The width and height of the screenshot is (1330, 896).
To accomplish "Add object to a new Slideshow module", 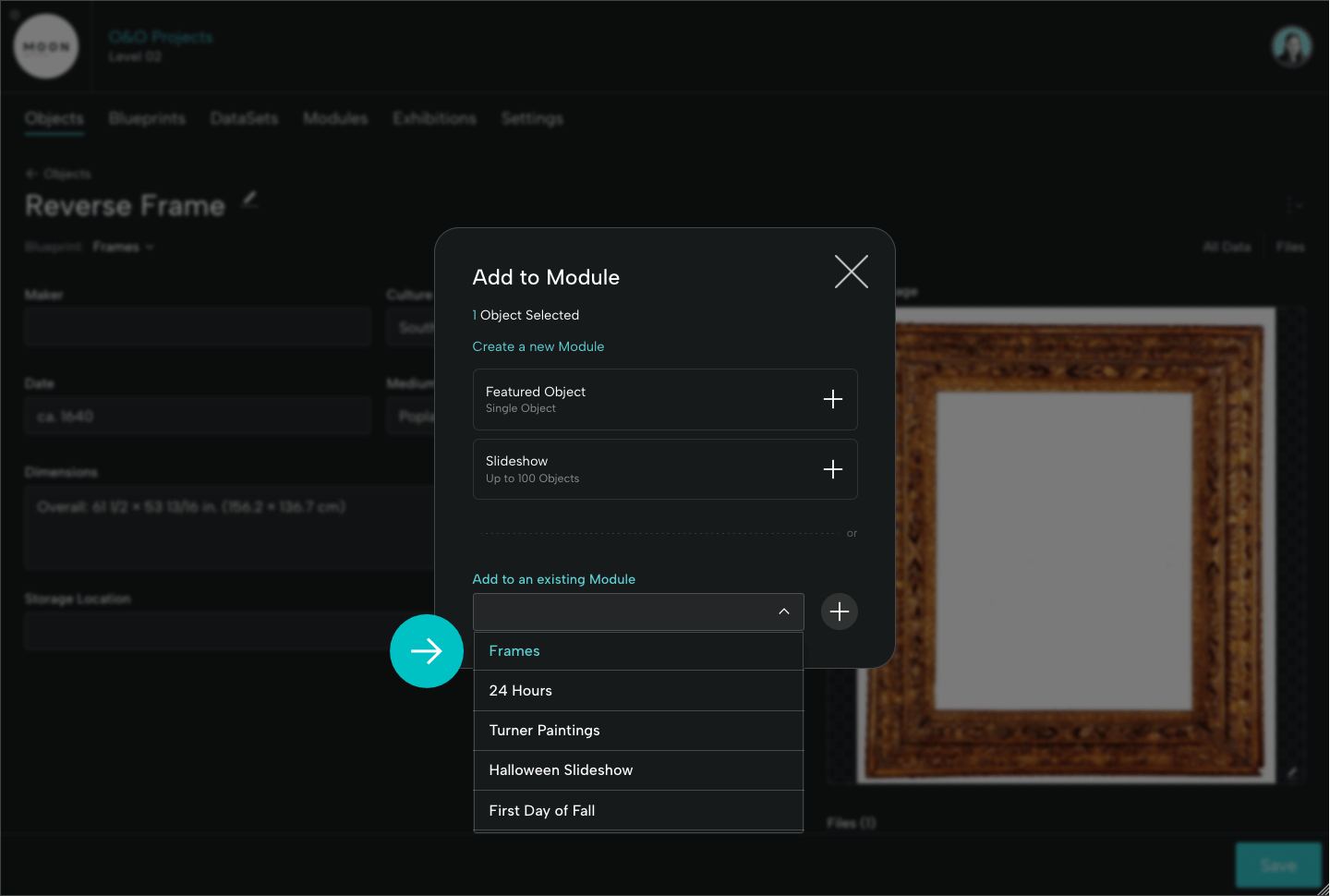I will tap(832, 469).
